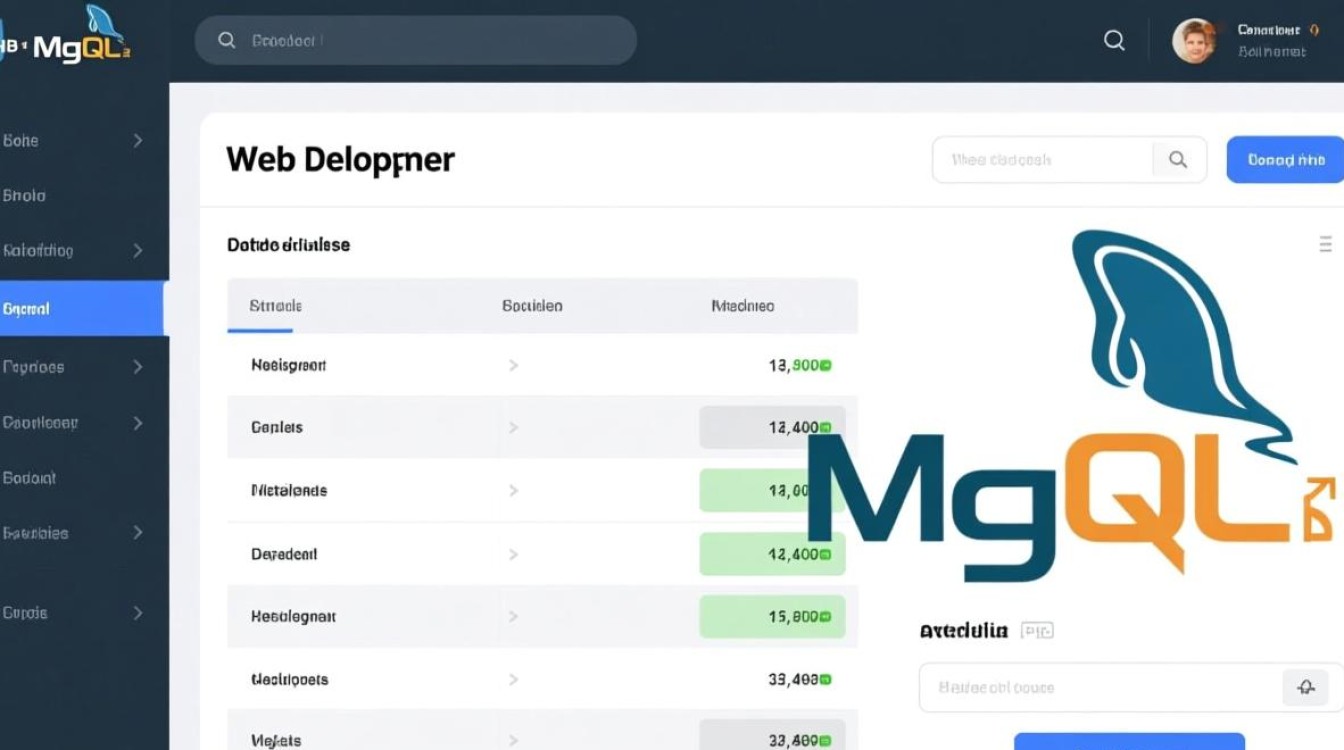Viewport: 1344px width, 750px height.
Task: Click the magnifier inside the top search bar
Action: 227,40
